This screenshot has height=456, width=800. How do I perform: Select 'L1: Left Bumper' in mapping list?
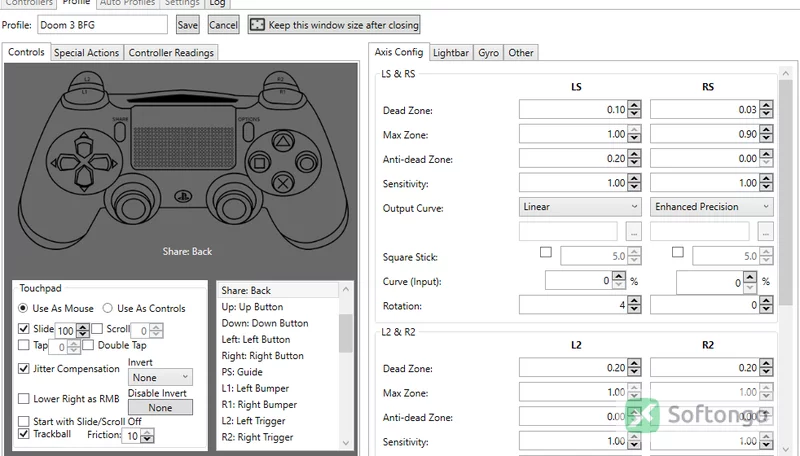pos(255,388)
